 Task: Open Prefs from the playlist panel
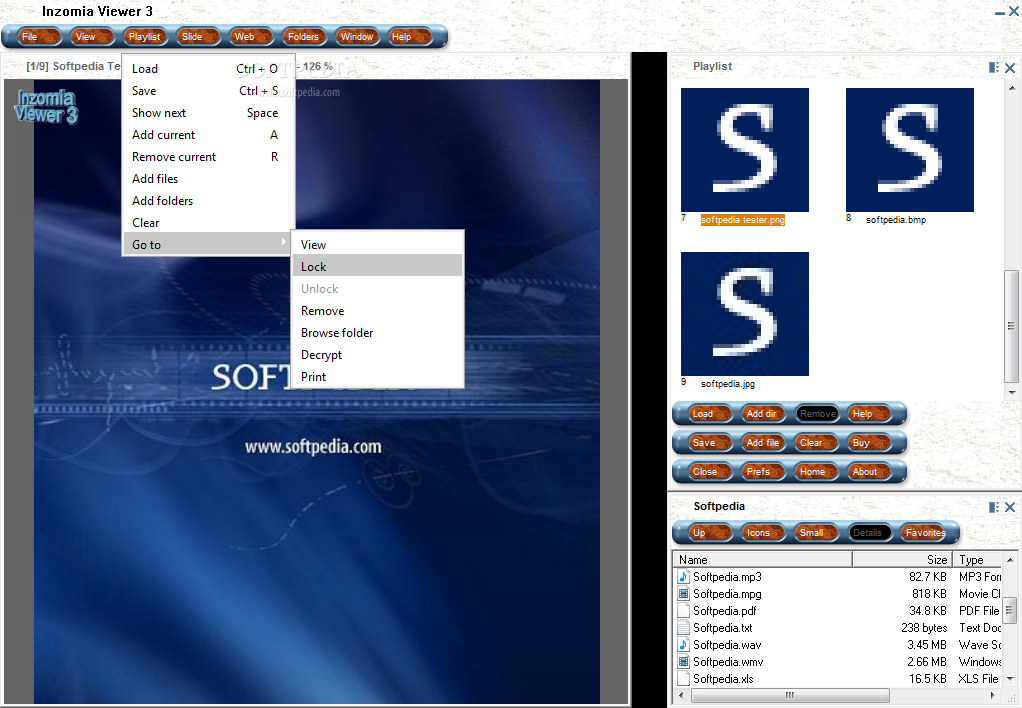pos(763,472)
